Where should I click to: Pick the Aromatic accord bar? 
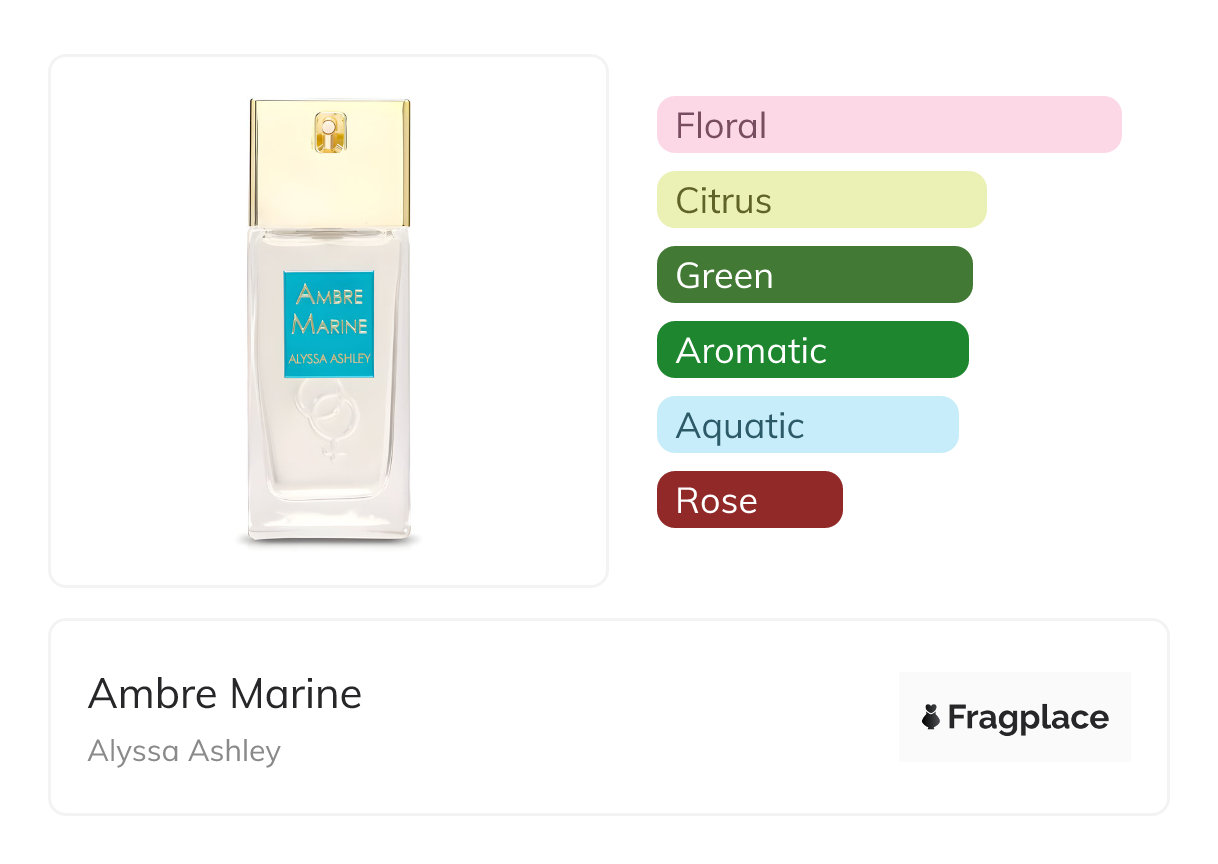pyautogui.click(x=812, y=350)
